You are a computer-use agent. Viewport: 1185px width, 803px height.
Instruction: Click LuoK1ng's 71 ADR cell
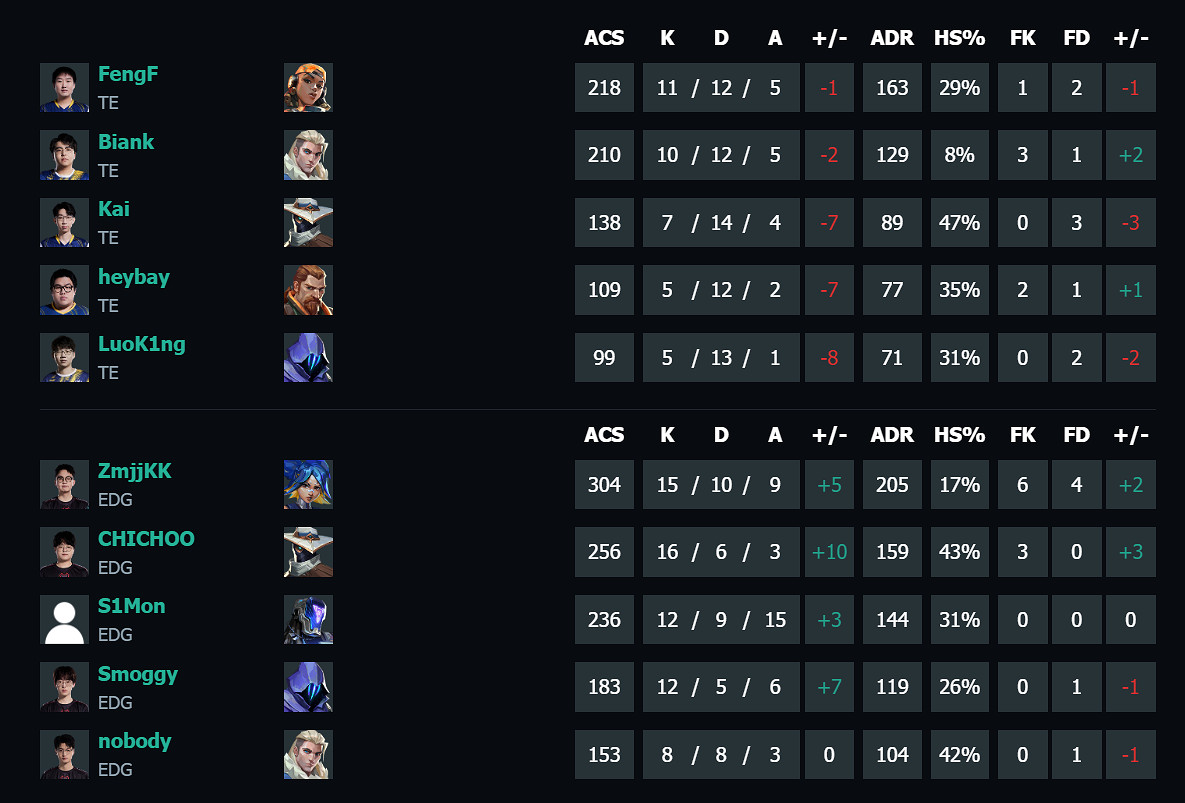coord(892,358)
